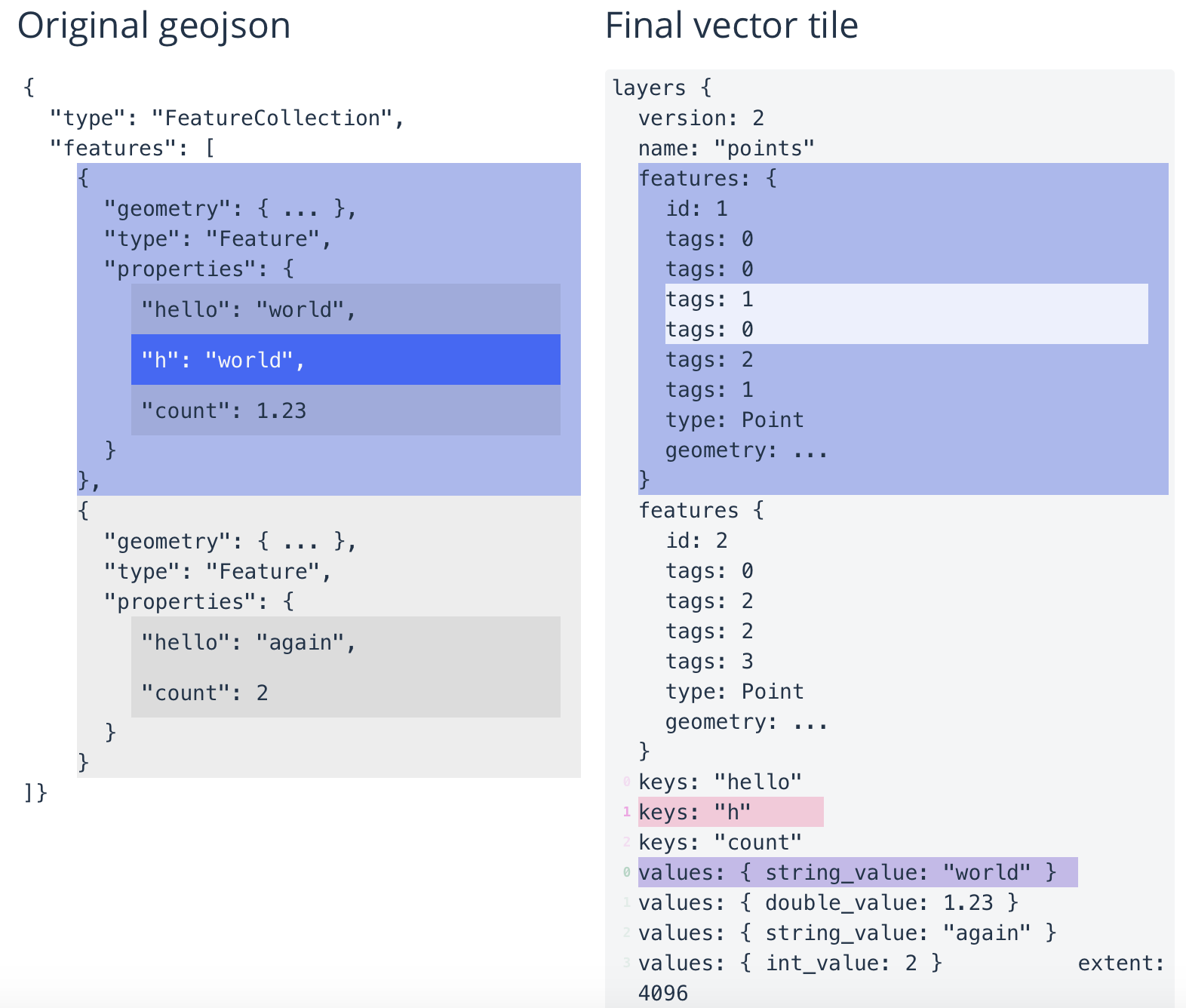The height and width of the screenshot is (1008, 1186).
Task: Select the tags: 3 line
Action: [709, 661]
